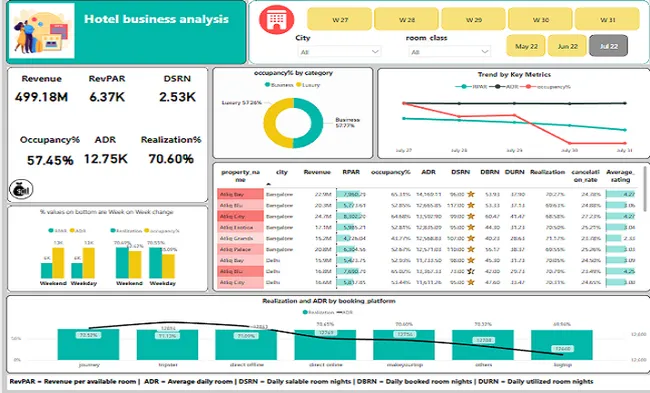
Task: Open the room_class filter dropdown
Action: pyautogui.click(x=450, y=52)
